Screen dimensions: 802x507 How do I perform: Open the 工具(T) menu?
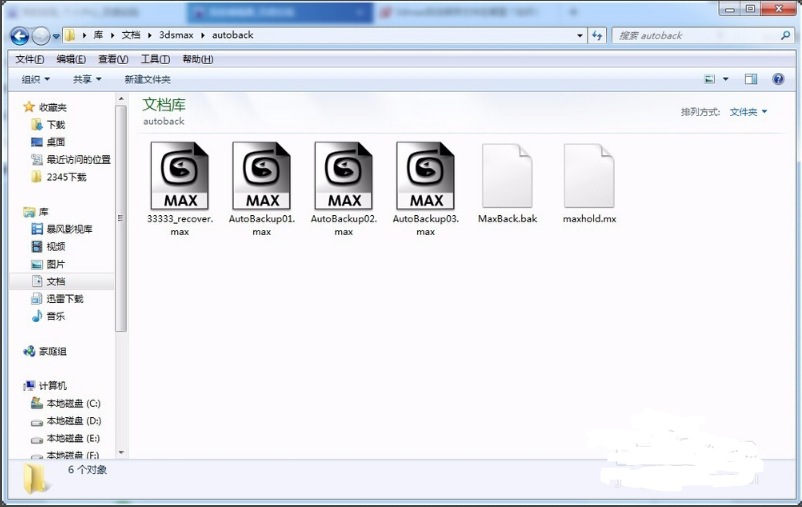155,59
